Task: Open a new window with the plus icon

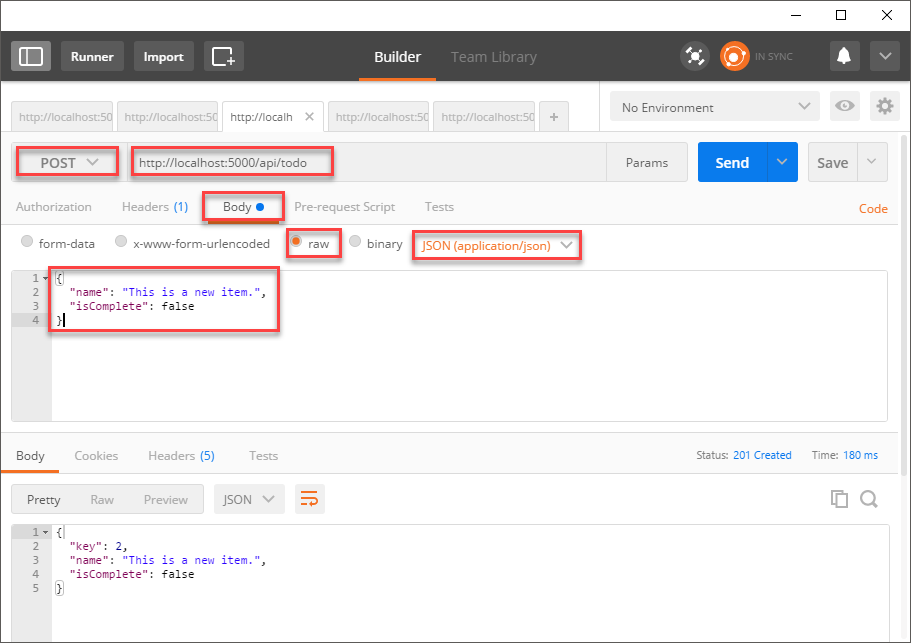Action: tap(224, 57)
